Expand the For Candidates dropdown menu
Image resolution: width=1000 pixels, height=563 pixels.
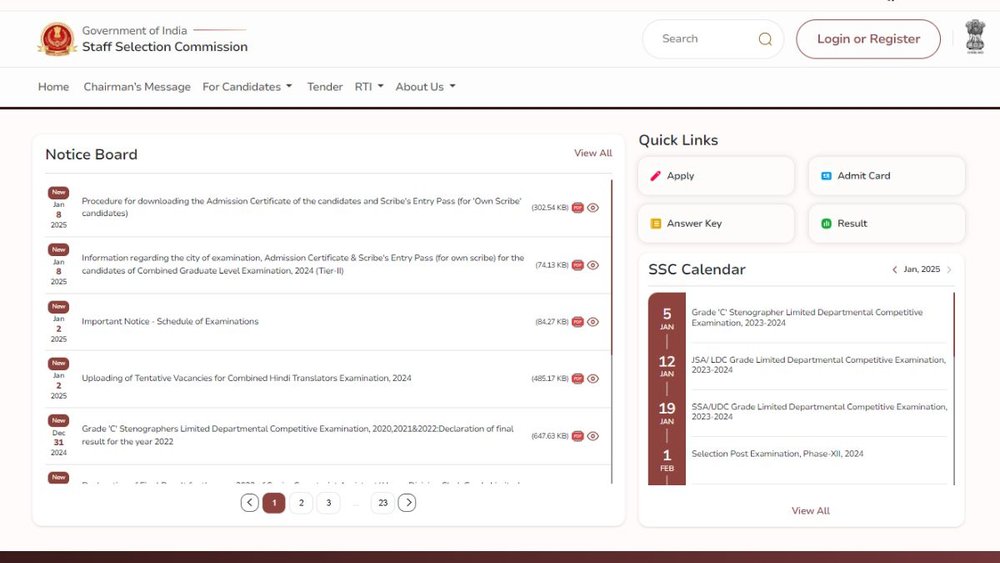point(247,87)
